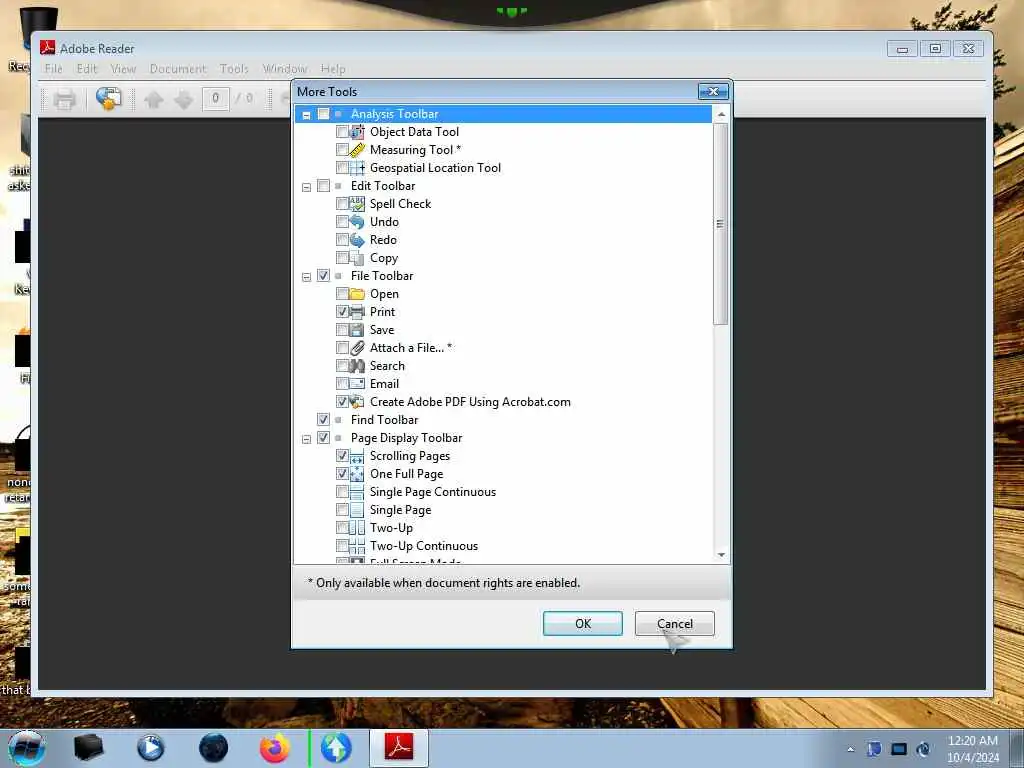Click OK in More Tools dialog
The image size is (1024, 768).
click(x=583, y=624)
